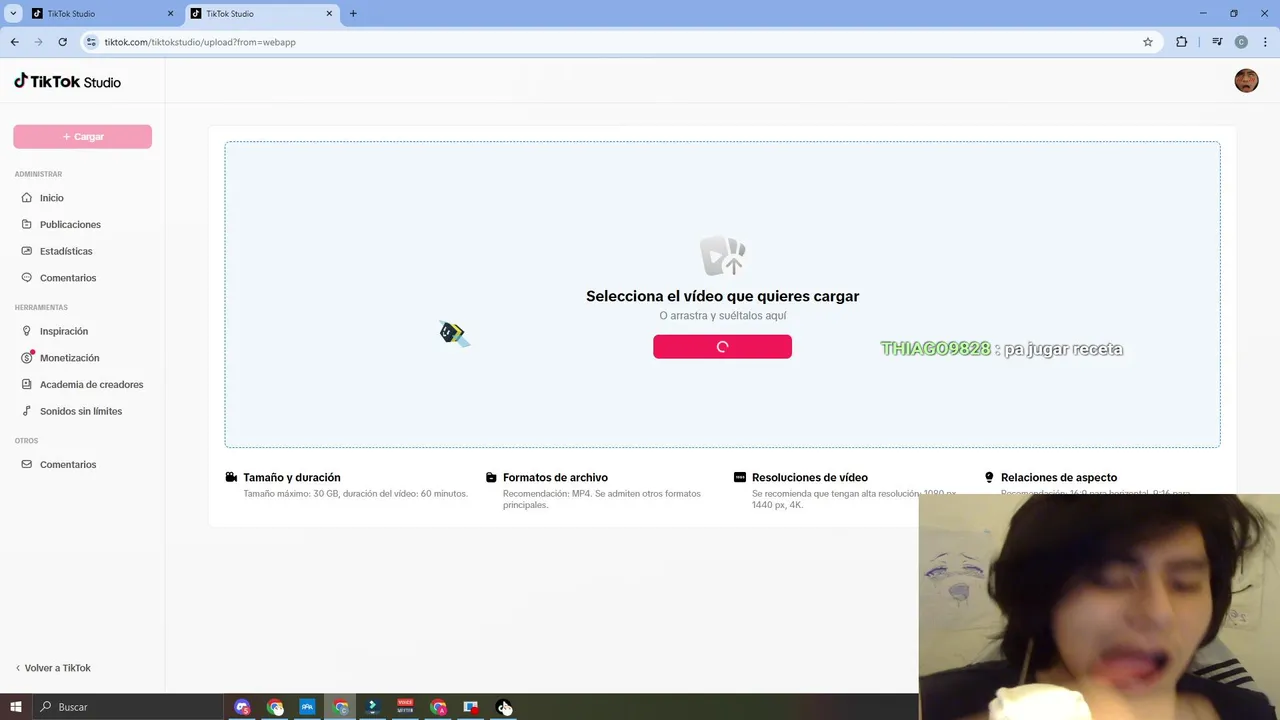Close the first TikTok Studio tab
The height and width of the screenshot is (720, 1280).
click(x=170, y=14)
